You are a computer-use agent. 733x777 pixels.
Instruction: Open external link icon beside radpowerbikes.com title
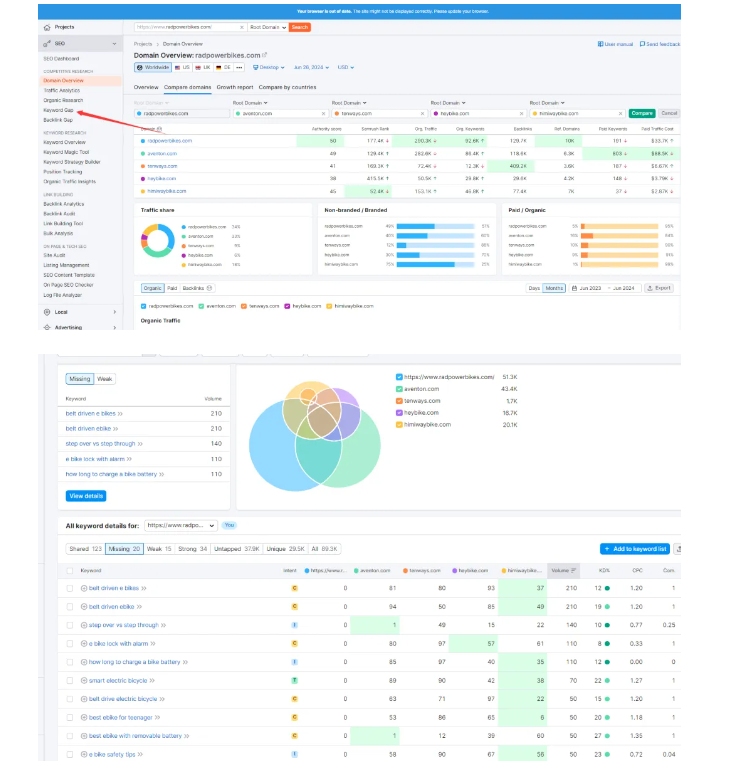coord(265,55)
